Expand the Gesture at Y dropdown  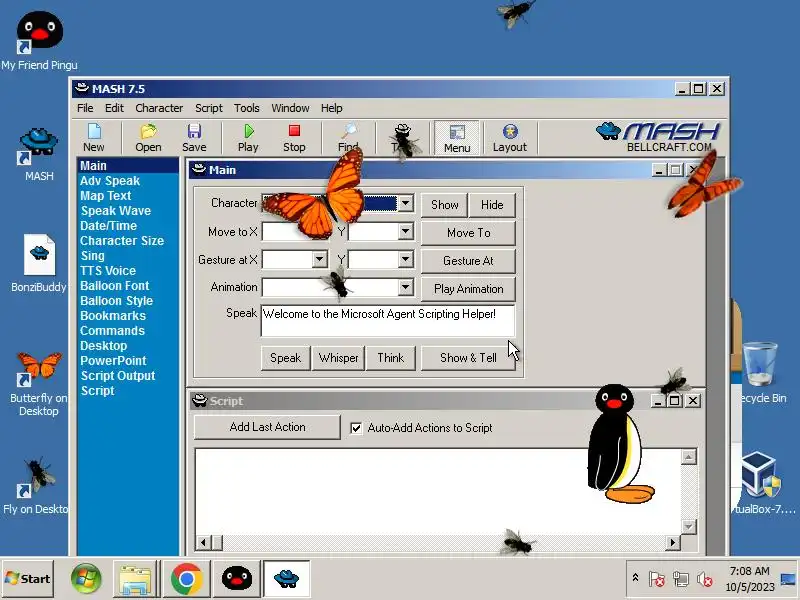[x=405, y=259]
